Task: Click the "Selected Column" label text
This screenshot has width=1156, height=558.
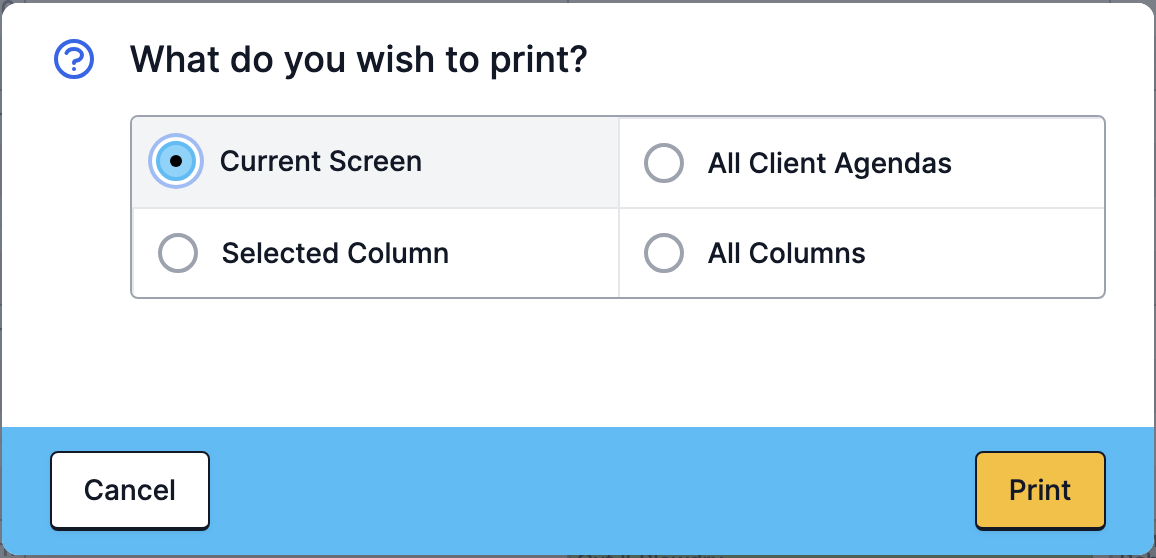Action: click(x=335, y=253)
